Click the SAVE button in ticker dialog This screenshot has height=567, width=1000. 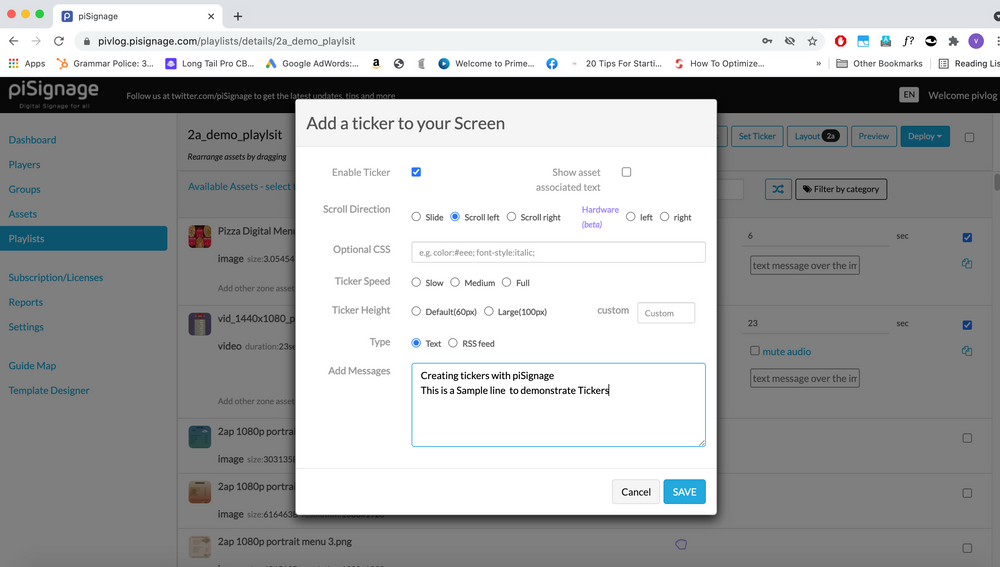pyautogui.click(x=684, y=492)
